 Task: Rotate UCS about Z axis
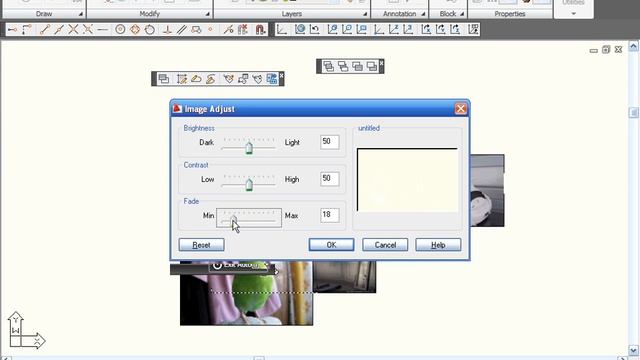pos(455,29)
